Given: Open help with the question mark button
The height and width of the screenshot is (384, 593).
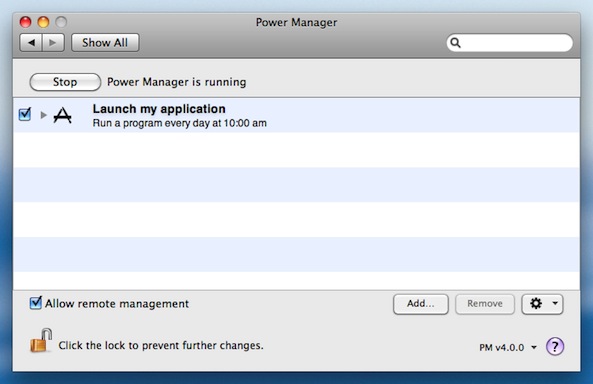Looking at the screenshot, I should coord(555,346).
